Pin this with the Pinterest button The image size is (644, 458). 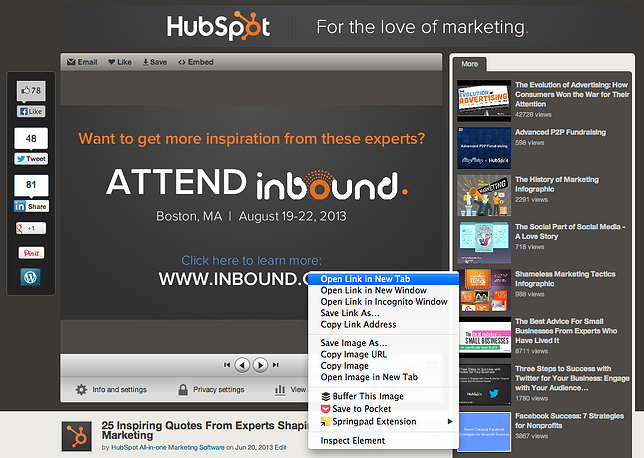coord(31,252)
